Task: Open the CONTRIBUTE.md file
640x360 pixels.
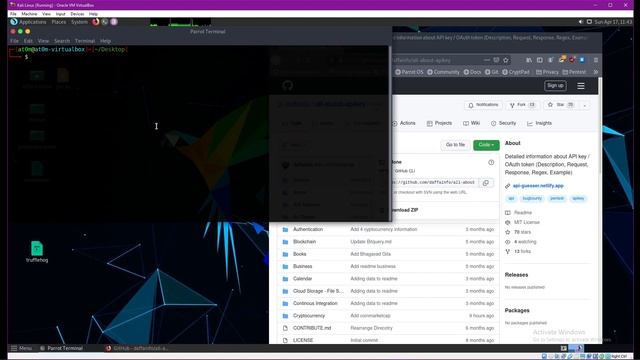Action: 312,328
